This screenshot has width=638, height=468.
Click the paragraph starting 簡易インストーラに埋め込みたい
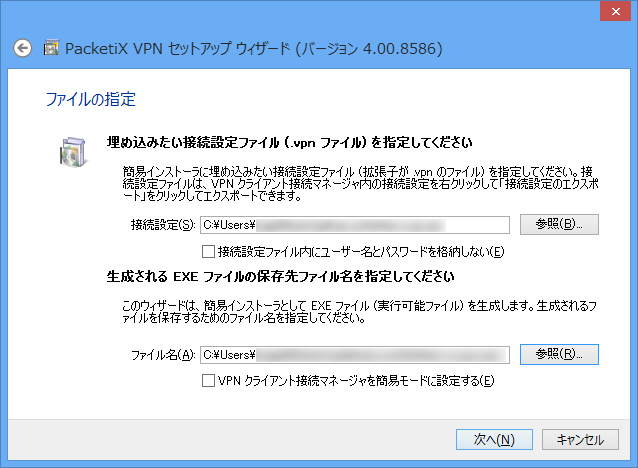pos(361,184)
